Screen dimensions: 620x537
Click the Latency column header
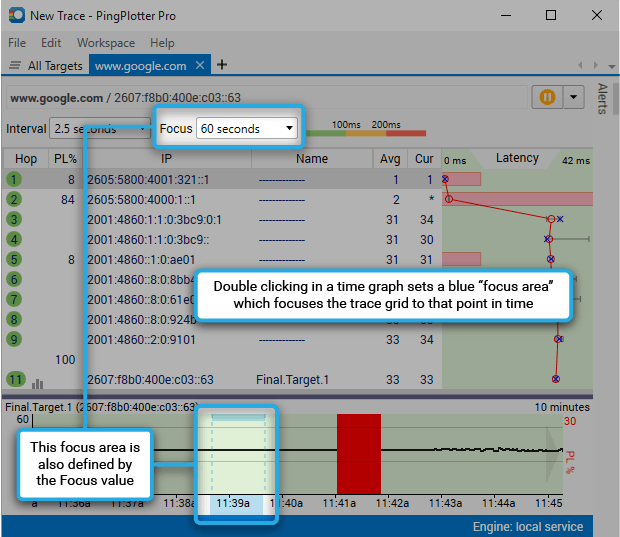point(517,159)
